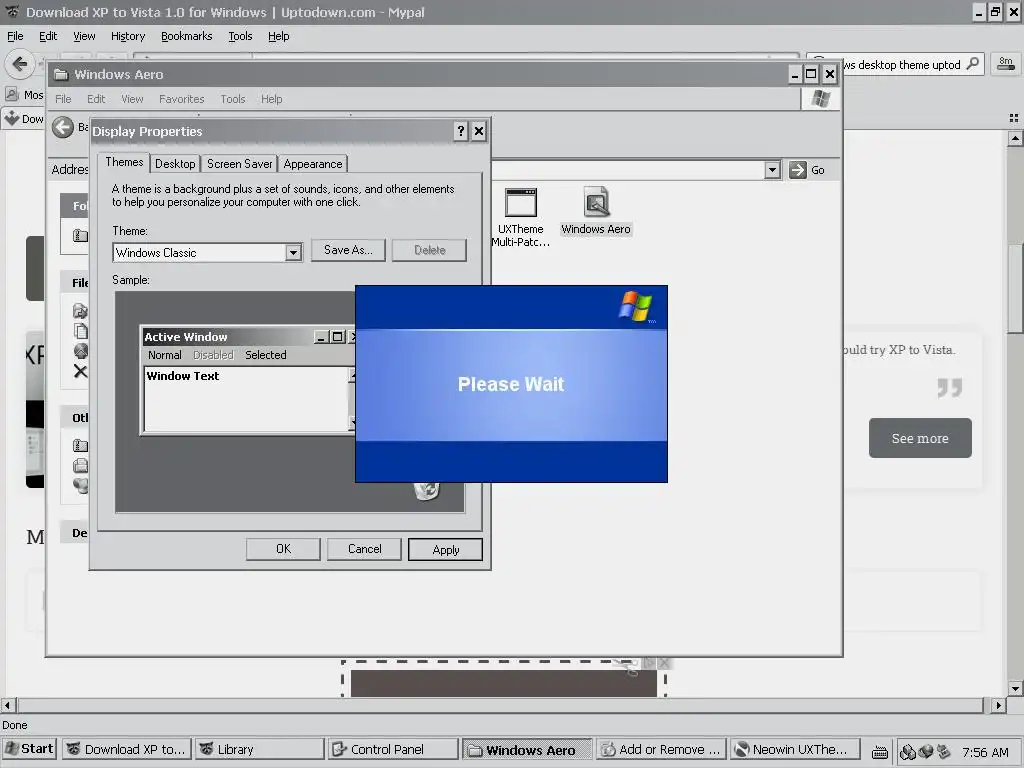1024x768 pixels.
Task: Click the Go arrow icon in address bar
Action: (x=797, y=170)
